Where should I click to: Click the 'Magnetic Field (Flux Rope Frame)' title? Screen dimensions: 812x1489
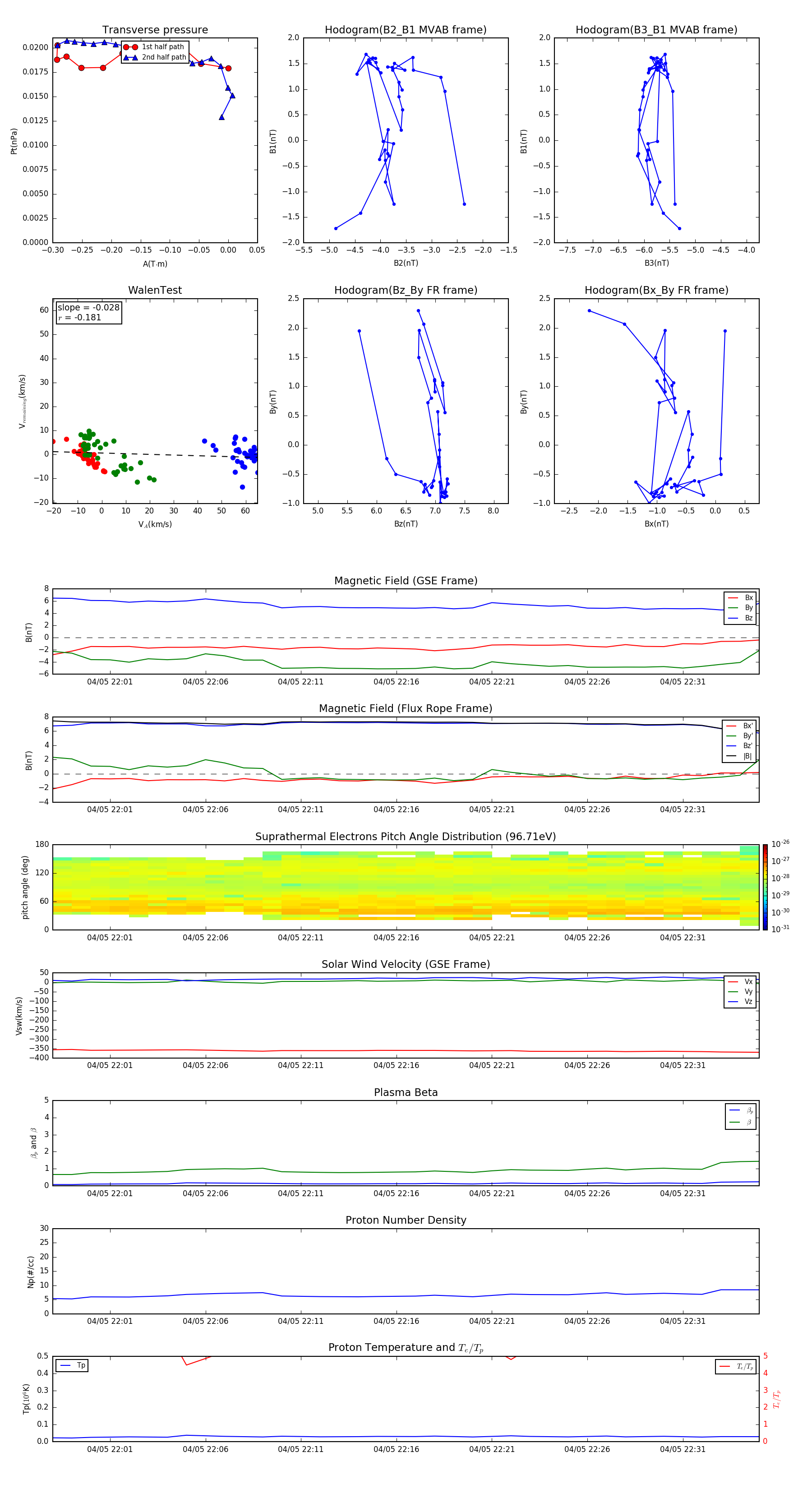[x=406, y=709]
